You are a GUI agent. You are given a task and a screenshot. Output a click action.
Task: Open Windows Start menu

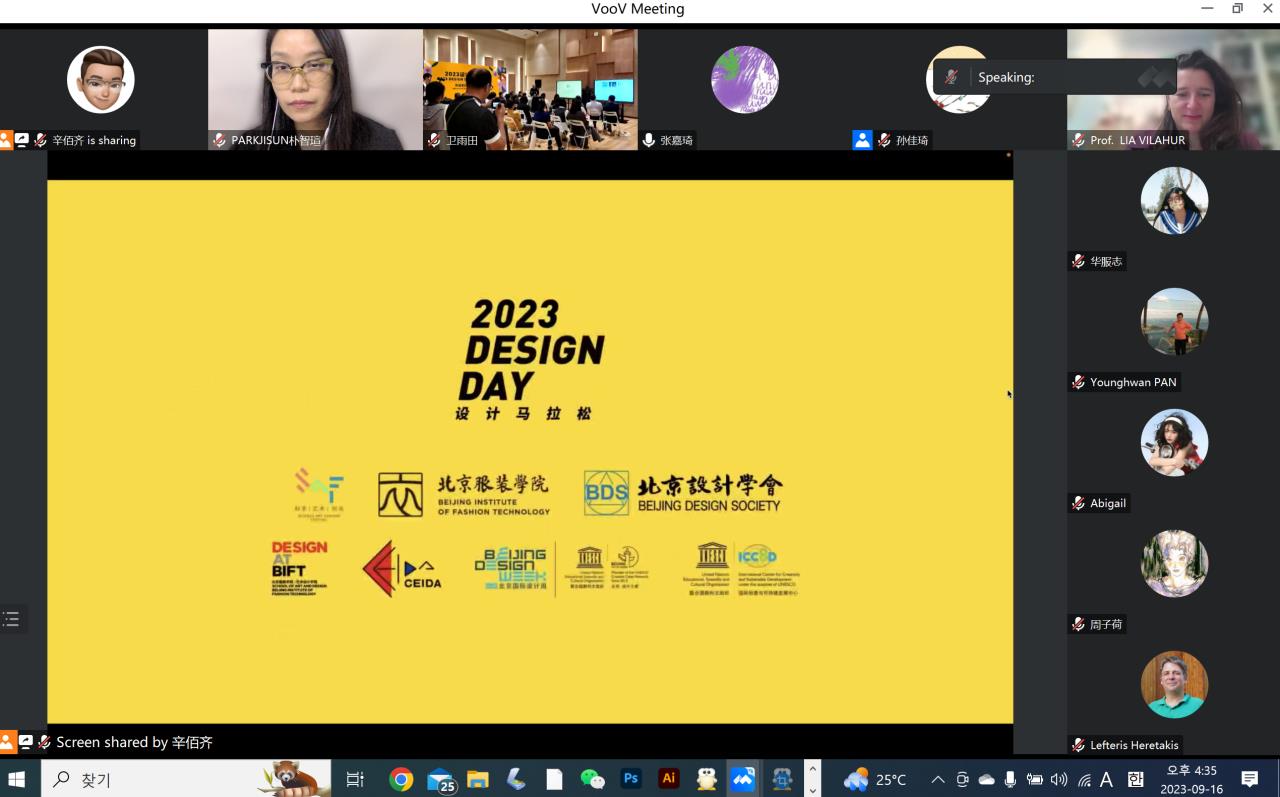(17, 779)
